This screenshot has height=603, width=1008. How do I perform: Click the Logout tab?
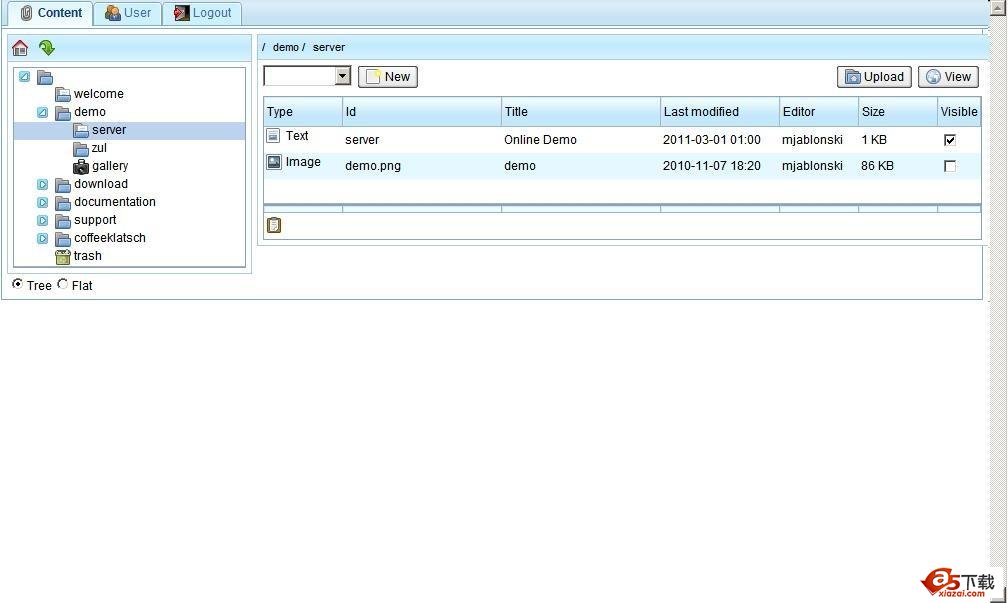(202, 13)
